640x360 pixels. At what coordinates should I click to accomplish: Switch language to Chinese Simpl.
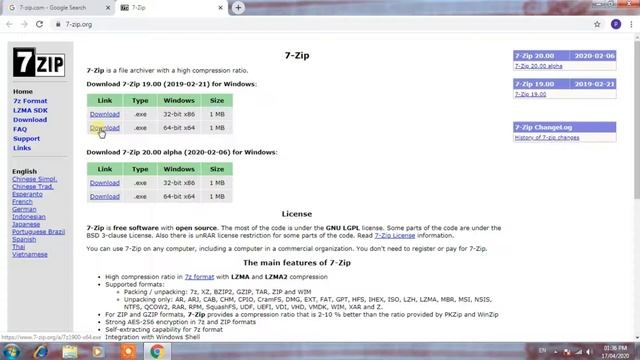coord(34,179)
